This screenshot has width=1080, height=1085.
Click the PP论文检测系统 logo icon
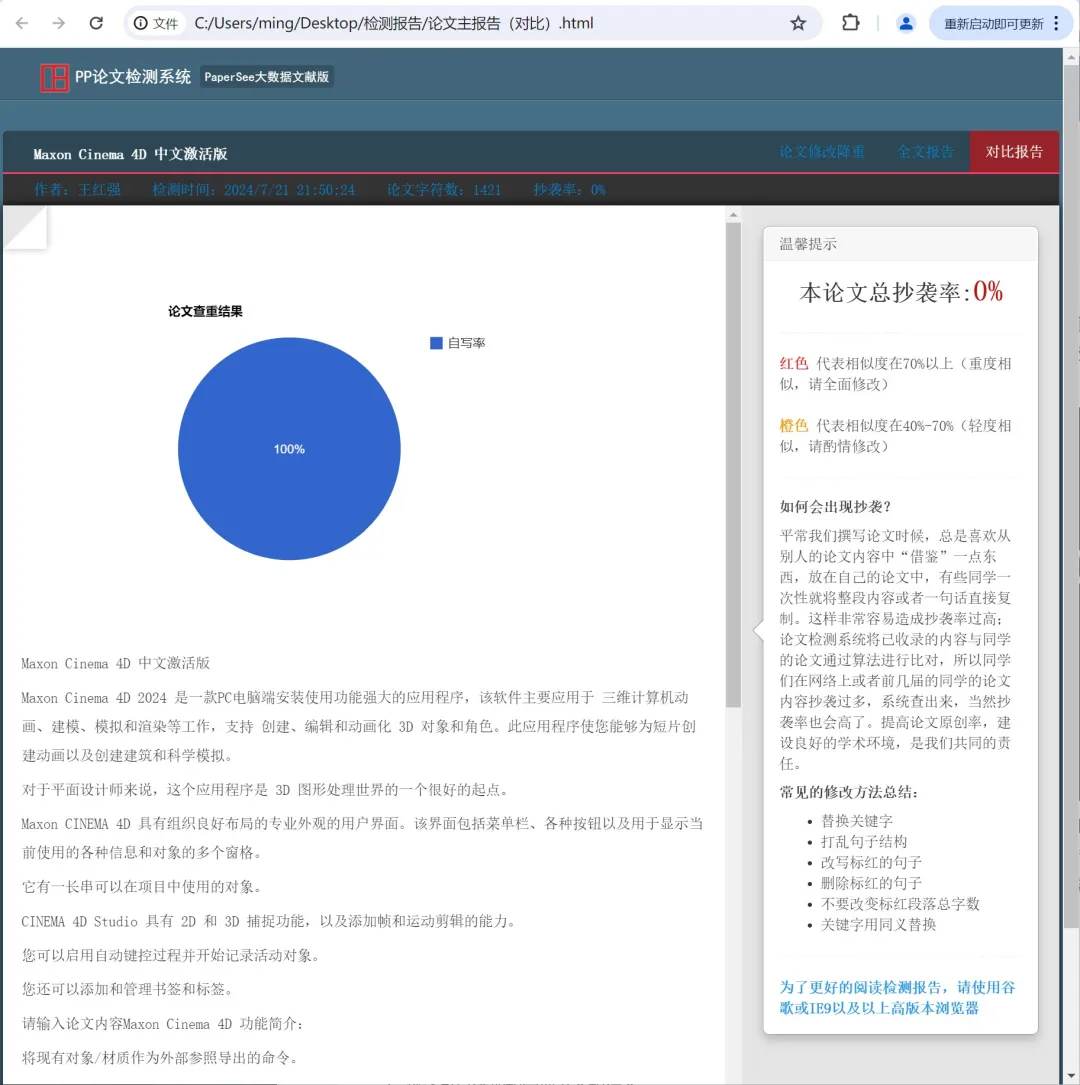pos(55,75)
